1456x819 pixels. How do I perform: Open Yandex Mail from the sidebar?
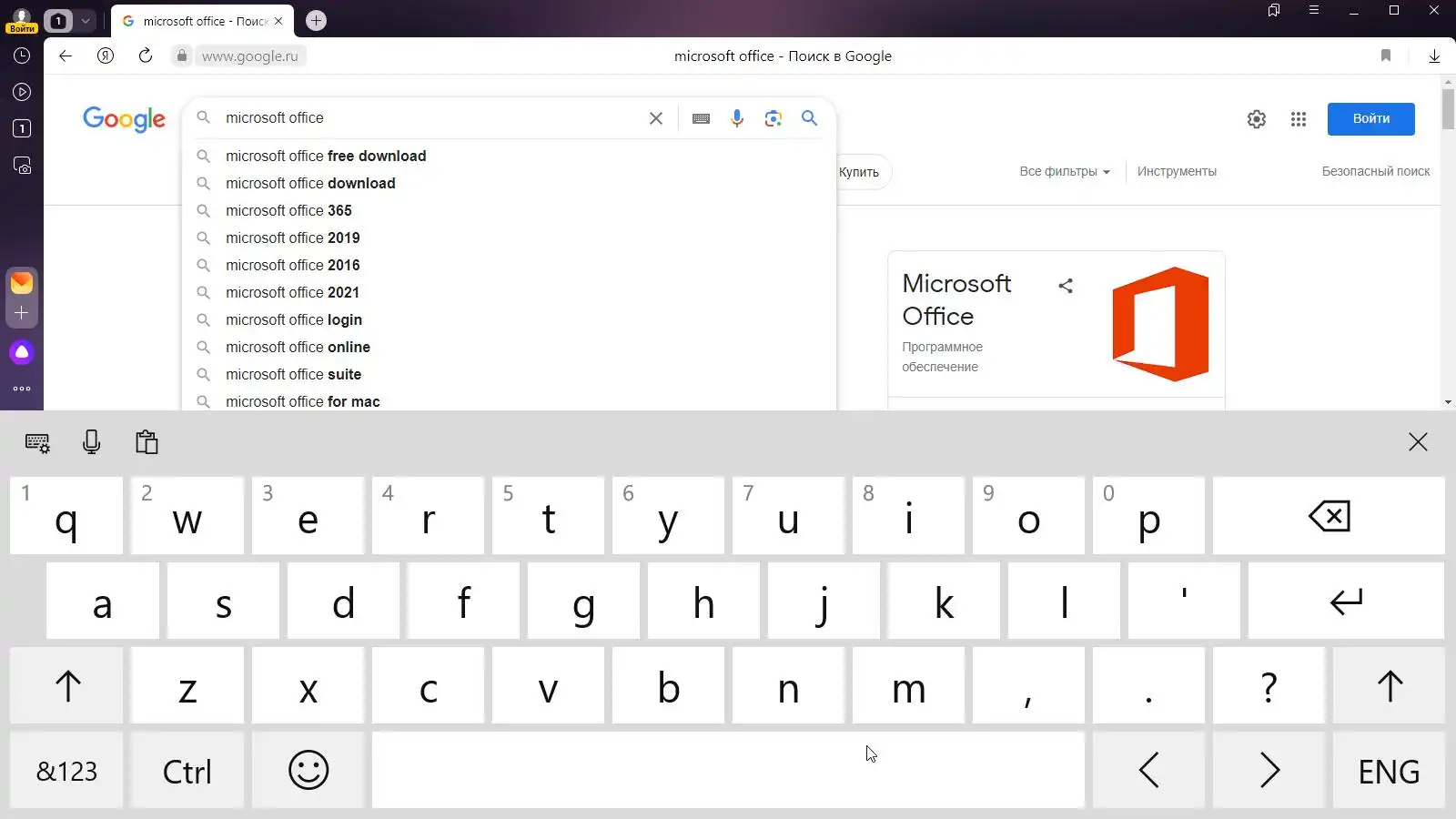click(22, 282)
